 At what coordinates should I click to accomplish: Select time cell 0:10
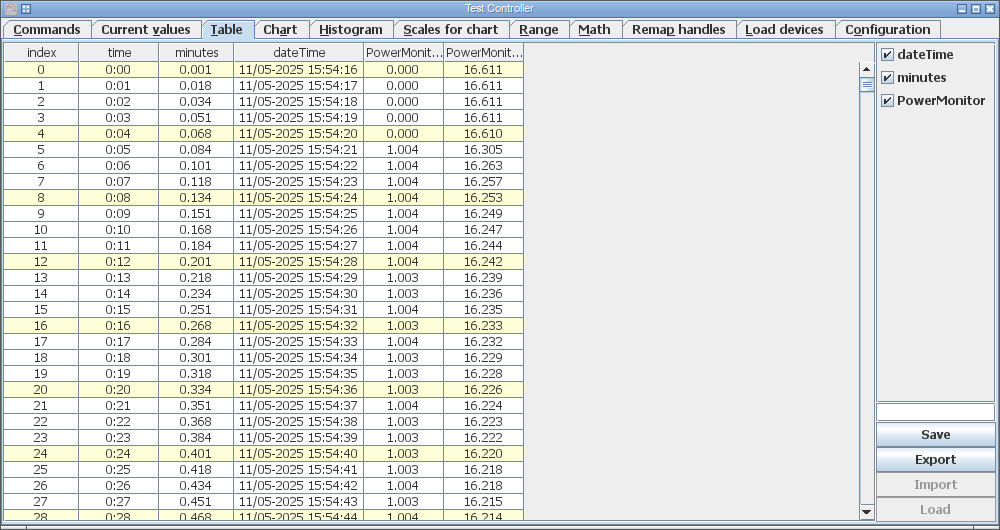pos(119,230)
